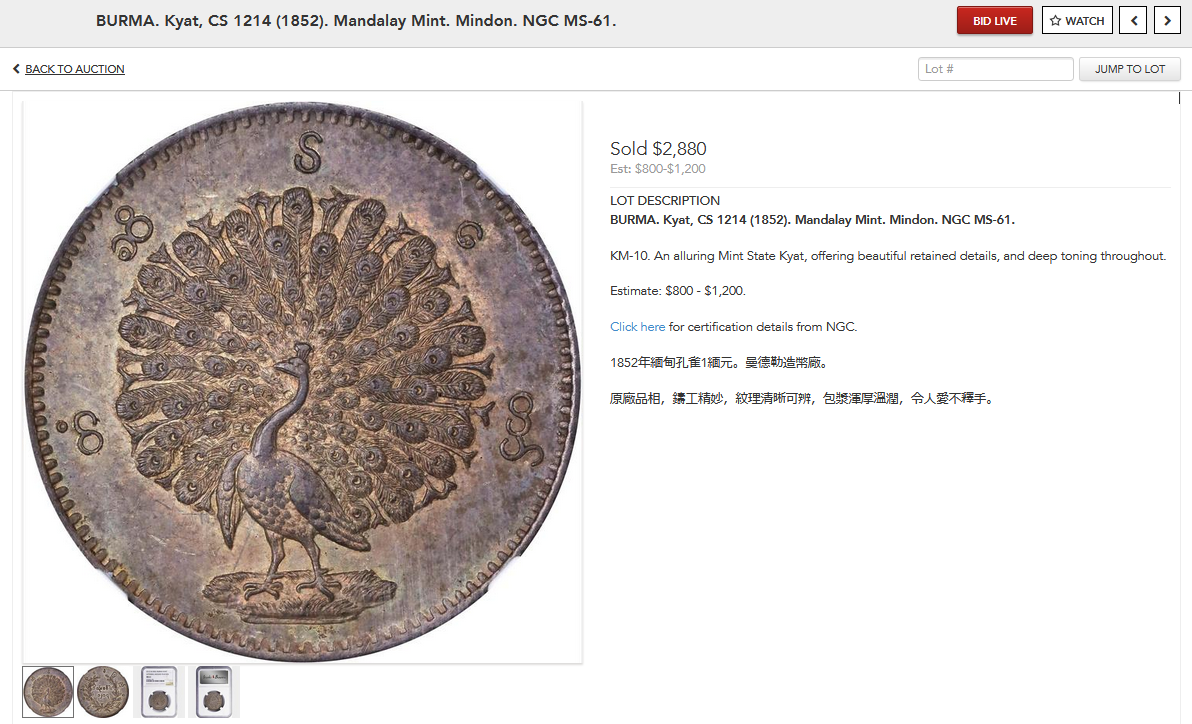Click the back chevron beside Back to Auction
Screen dimensions: 1192x724
pyautogui.click(x=16, y=68)
